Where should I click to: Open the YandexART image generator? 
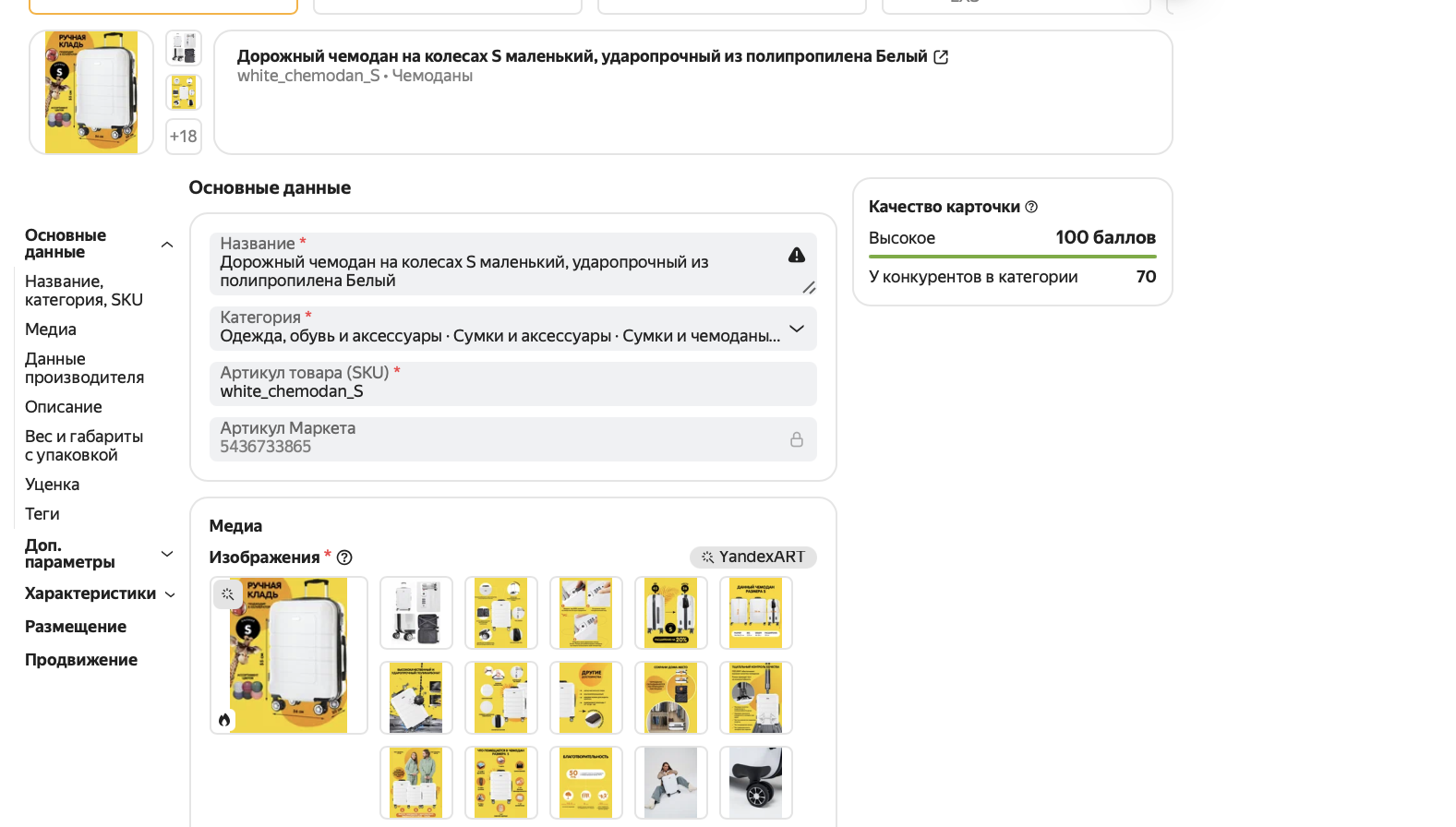752,557
